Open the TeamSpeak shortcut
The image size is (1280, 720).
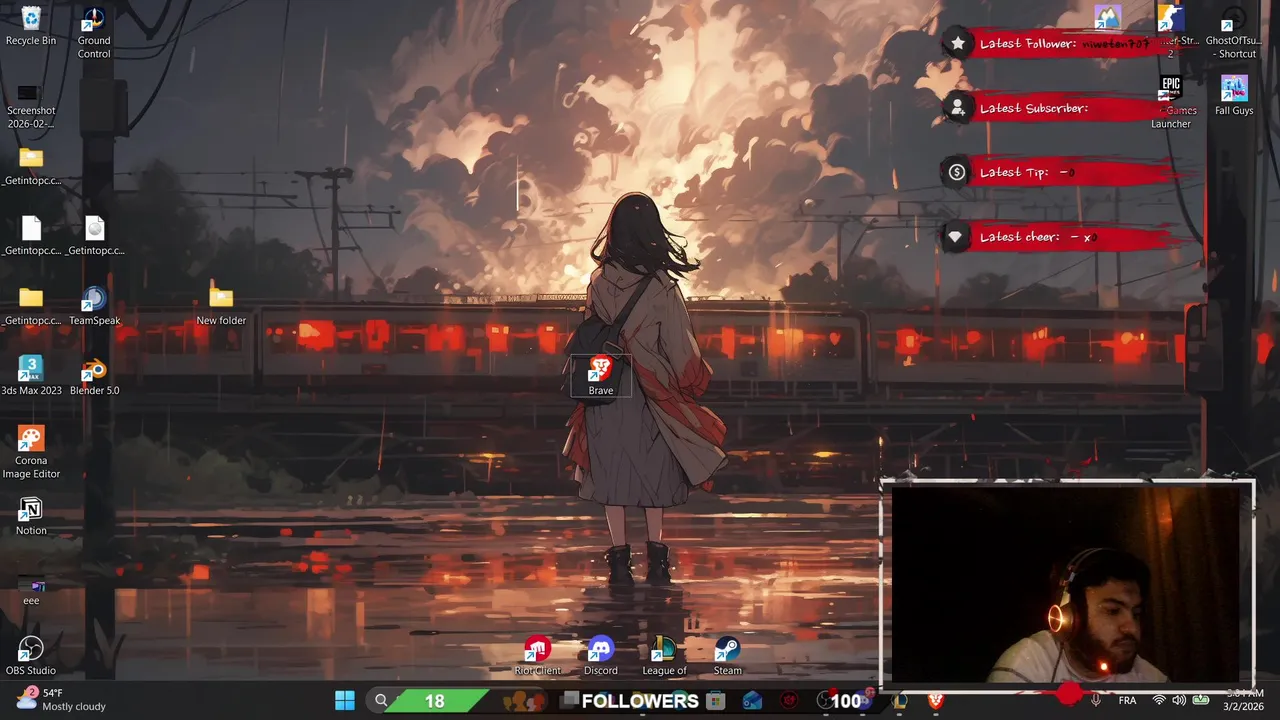pos(94,306)
